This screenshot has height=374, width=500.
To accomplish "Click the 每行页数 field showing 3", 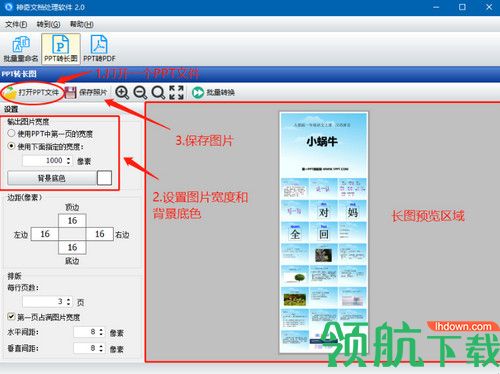I will 44,302.
